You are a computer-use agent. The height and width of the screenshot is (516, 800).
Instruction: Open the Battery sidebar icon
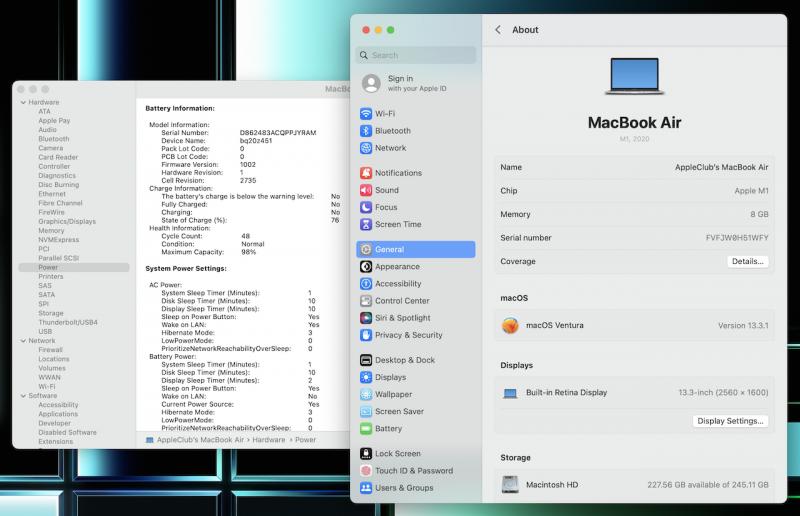tap(366, 429)
